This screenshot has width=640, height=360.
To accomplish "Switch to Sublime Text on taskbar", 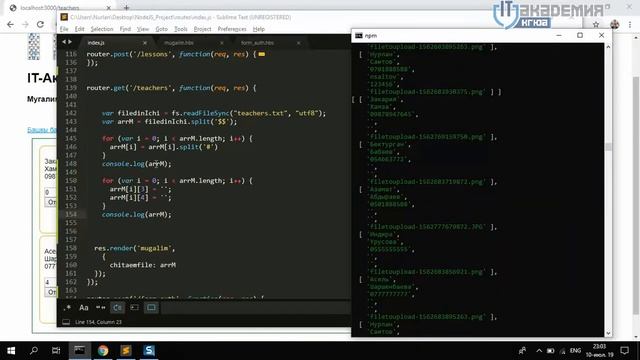I will click(126, 351).
